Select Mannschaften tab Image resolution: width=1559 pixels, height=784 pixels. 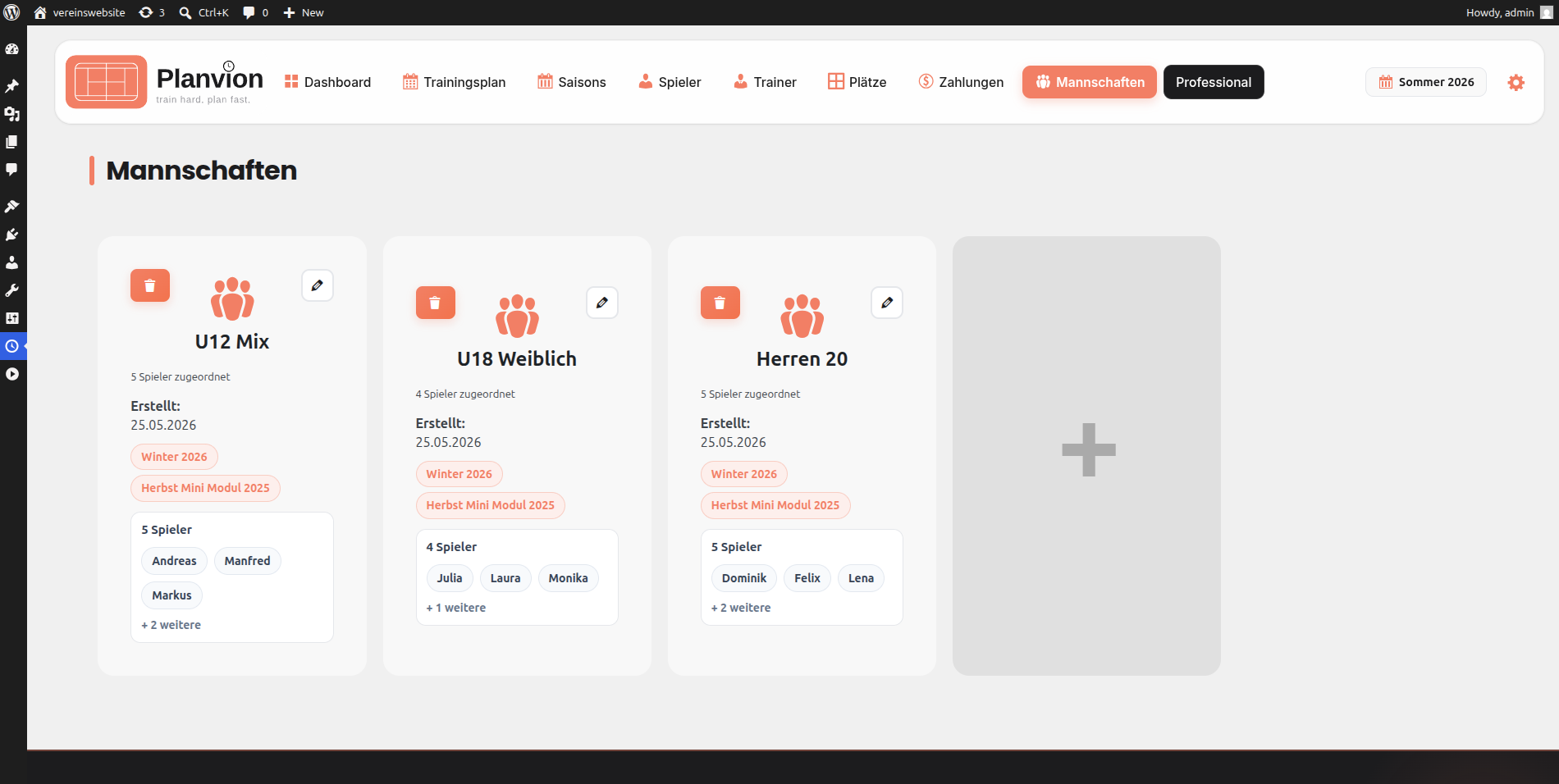click(x=1090, y=82)
